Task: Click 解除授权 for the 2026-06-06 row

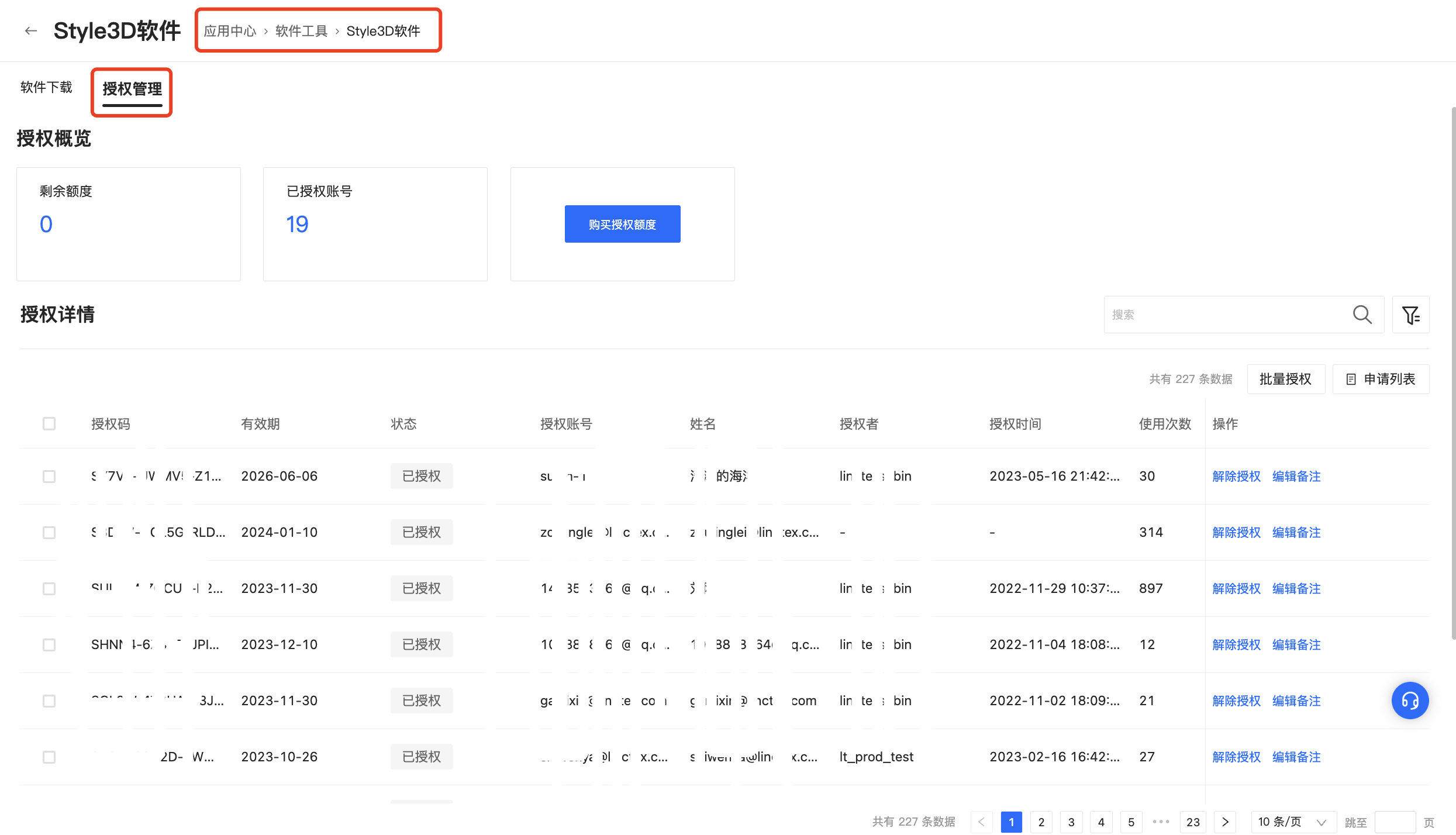Action: click(1236, 476)
